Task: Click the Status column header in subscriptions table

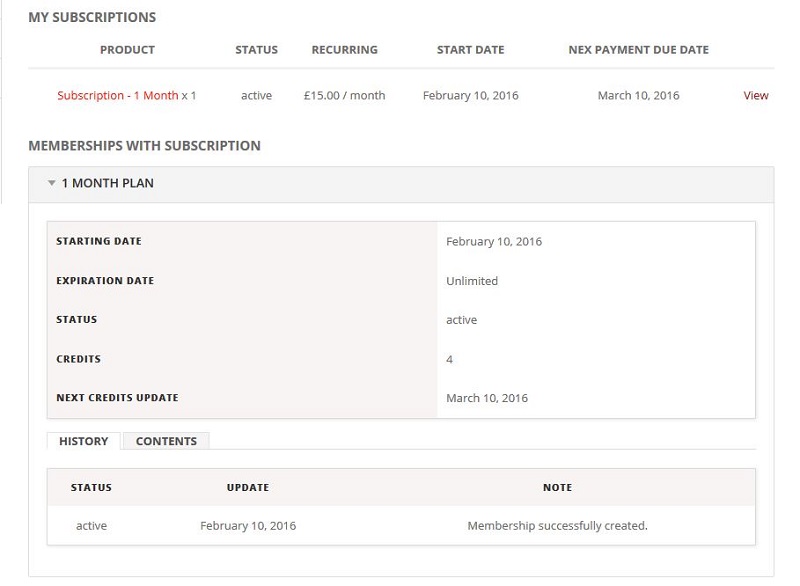Action: [257, 50]
